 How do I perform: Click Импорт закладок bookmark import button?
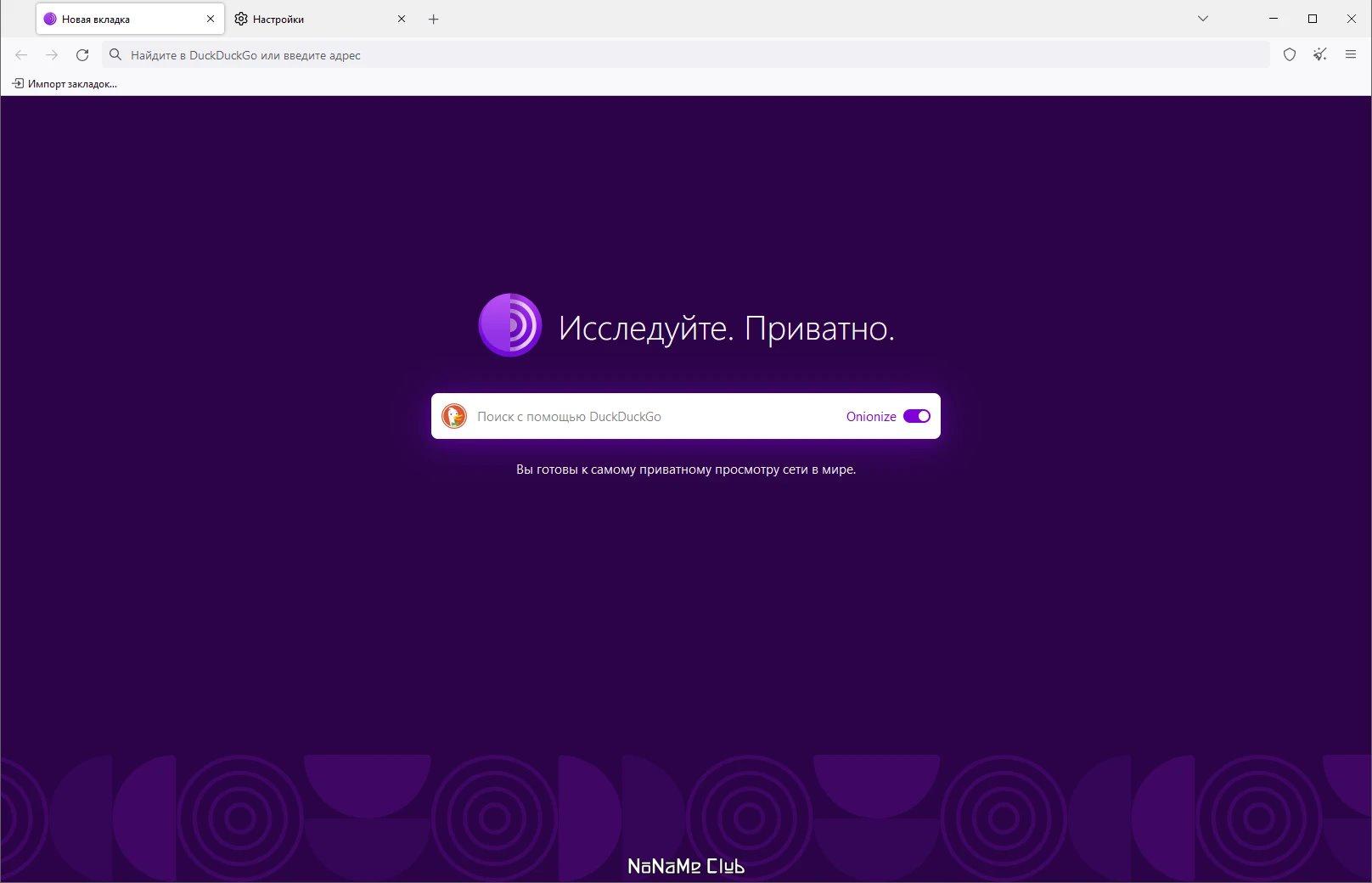(65, 84)
